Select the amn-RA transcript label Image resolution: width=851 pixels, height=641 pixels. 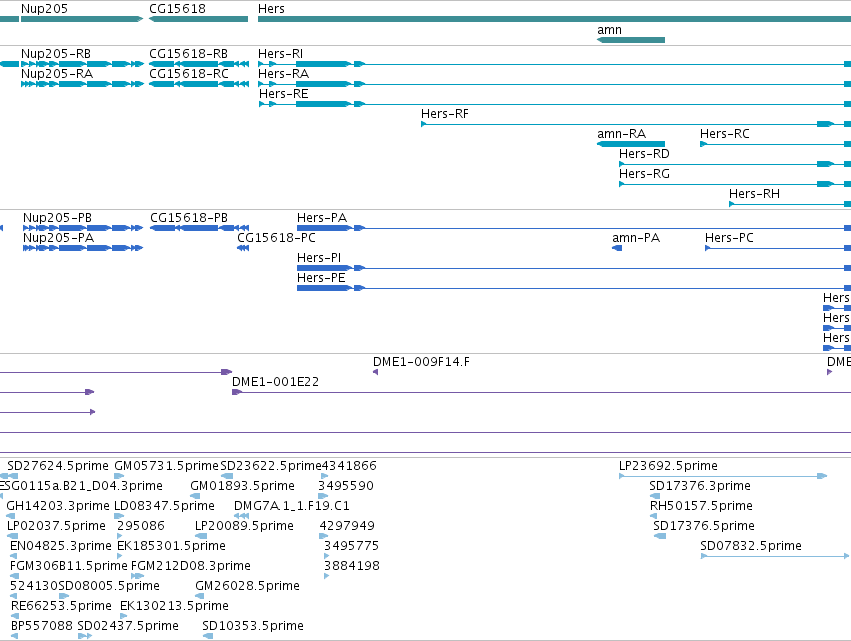(621, 134)
